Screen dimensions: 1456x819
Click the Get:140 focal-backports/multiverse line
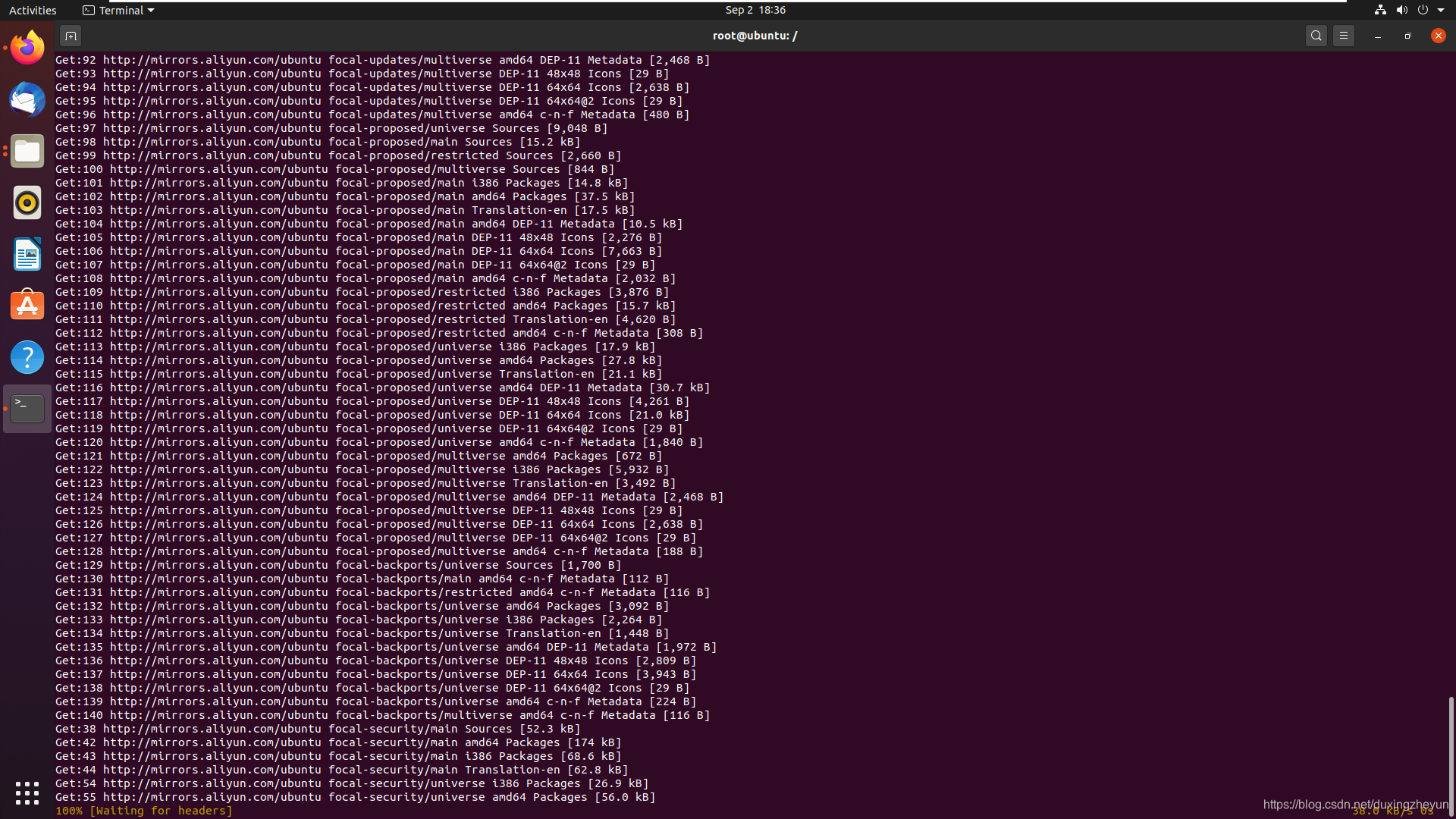pos(382,715)
